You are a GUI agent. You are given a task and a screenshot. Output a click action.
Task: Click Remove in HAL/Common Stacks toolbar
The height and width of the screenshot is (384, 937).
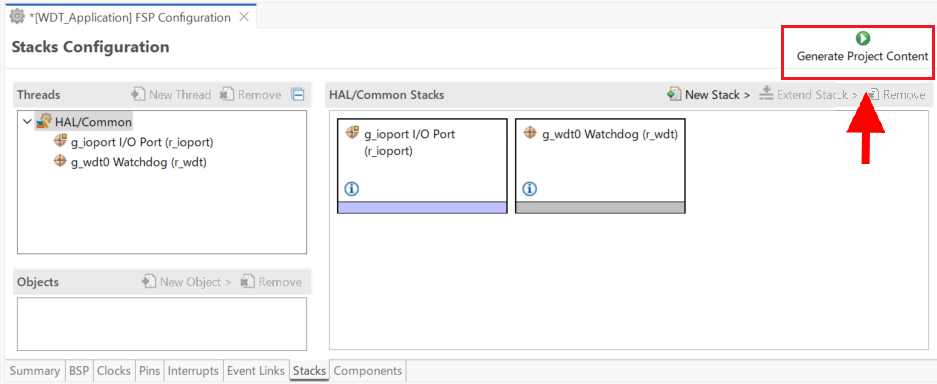click(x=895, y=94)
